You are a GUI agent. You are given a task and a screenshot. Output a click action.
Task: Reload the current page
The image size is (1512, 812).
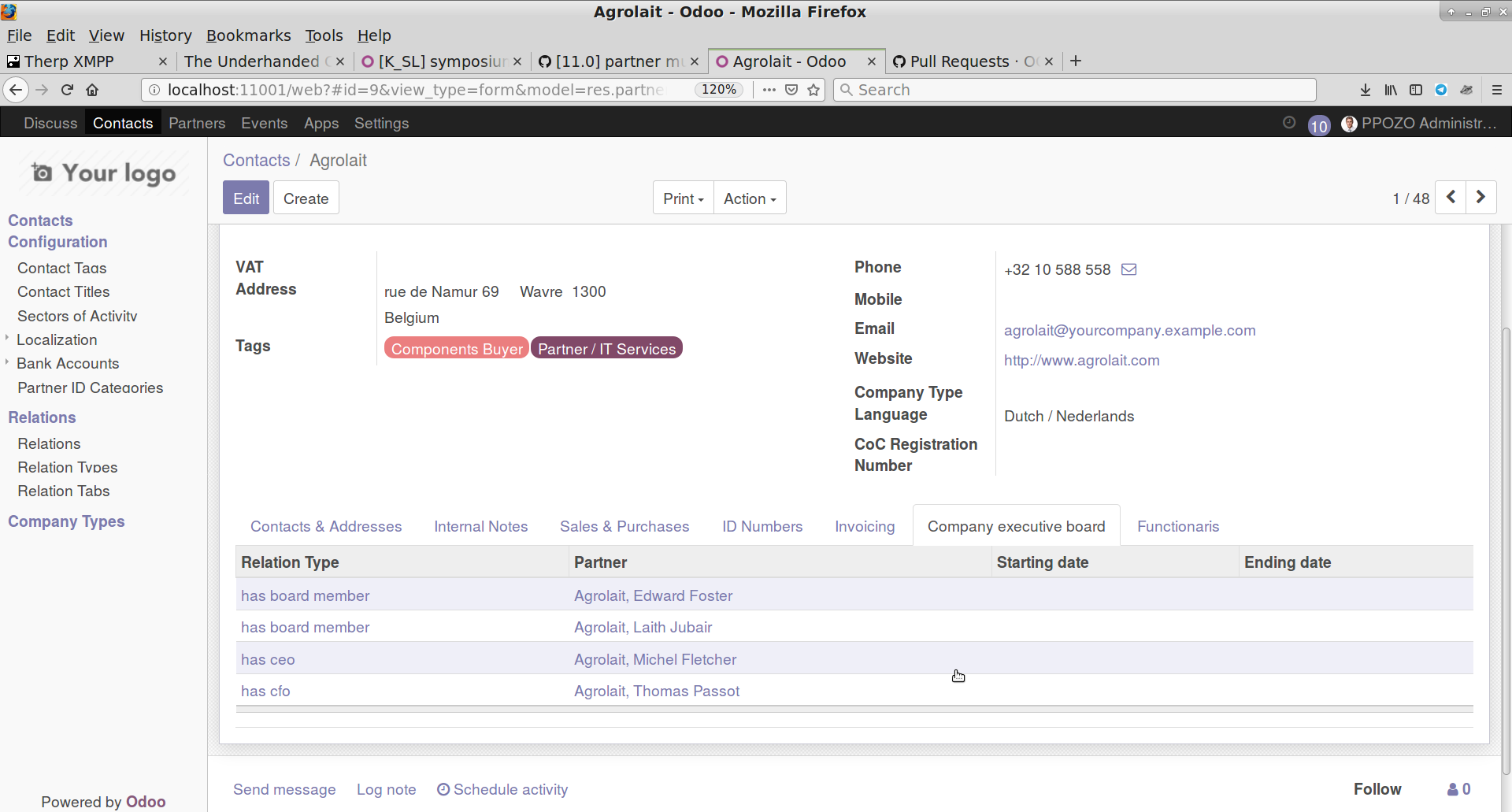coord(67,90)
